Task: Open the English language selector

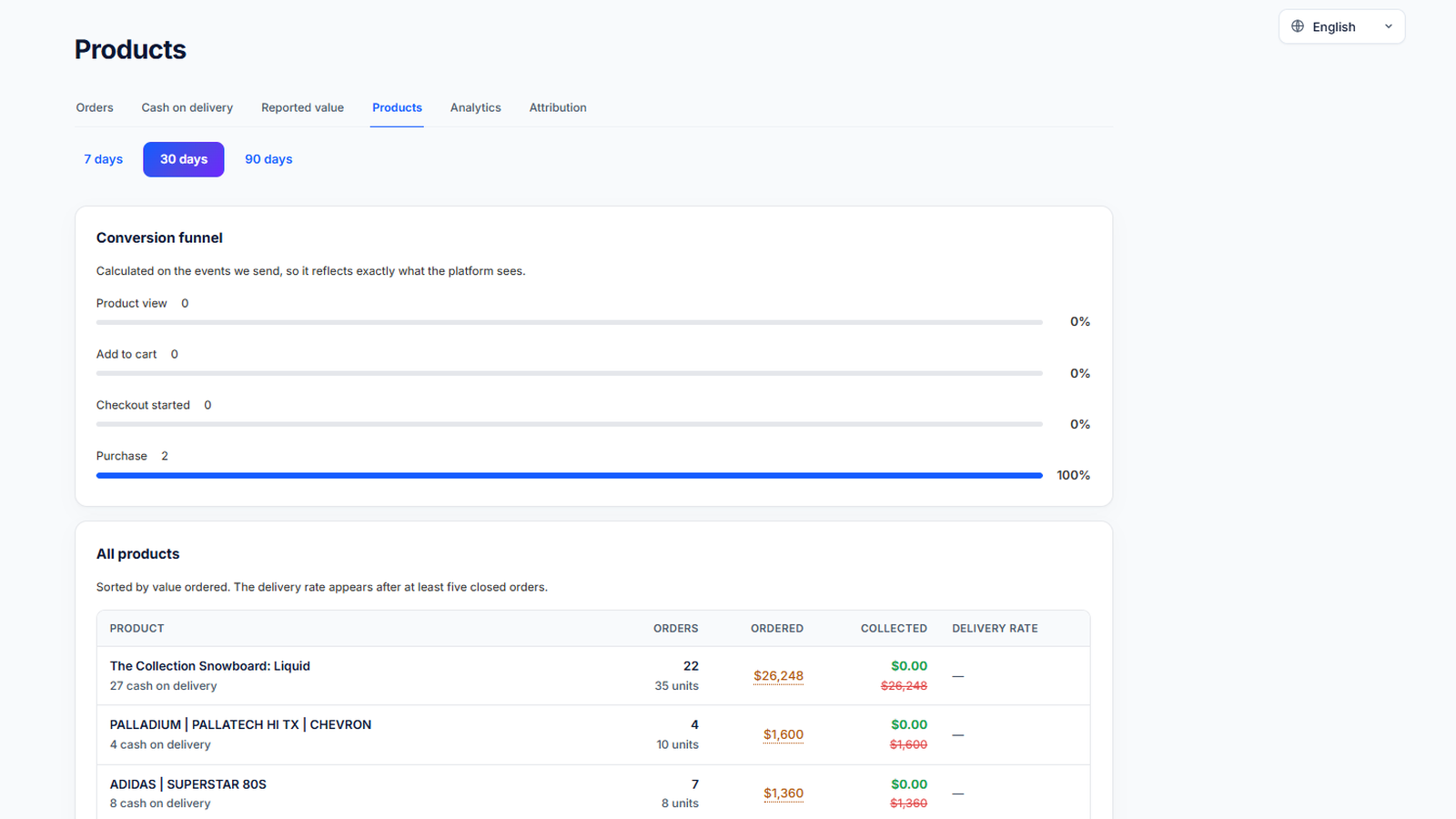Action: (1341, 26)
